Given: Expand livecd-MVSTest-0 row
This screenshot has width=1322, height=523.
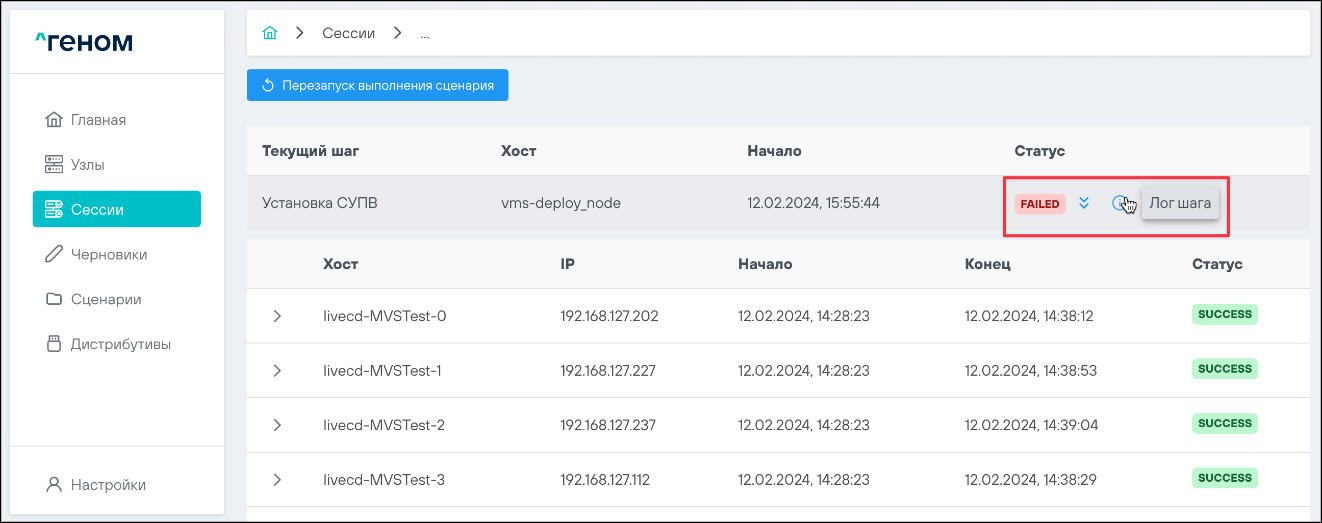Looking at the screenshot, I should (277, 316).
